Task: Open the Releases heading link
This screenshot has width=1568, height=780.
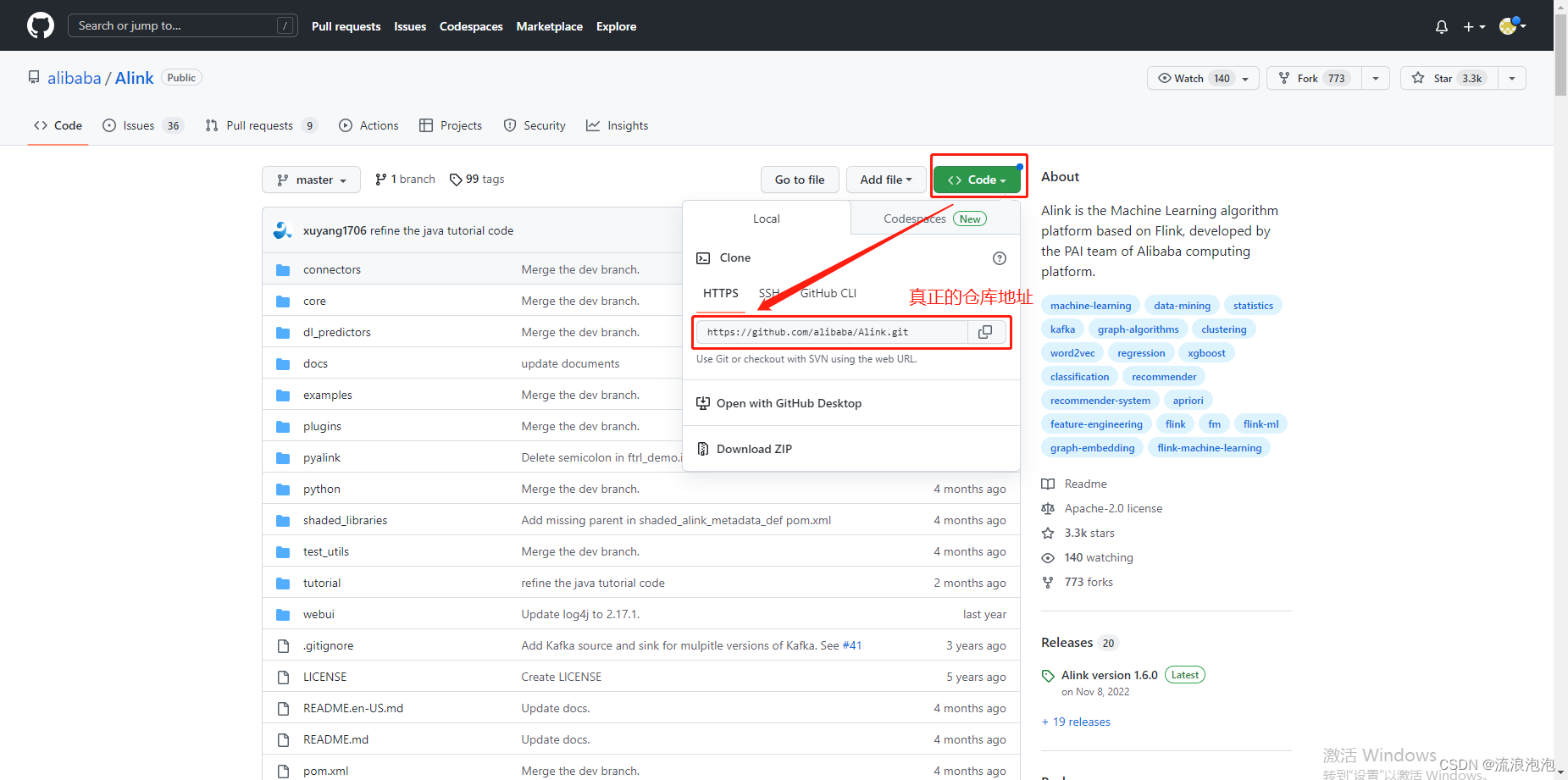Action: 1067,643
